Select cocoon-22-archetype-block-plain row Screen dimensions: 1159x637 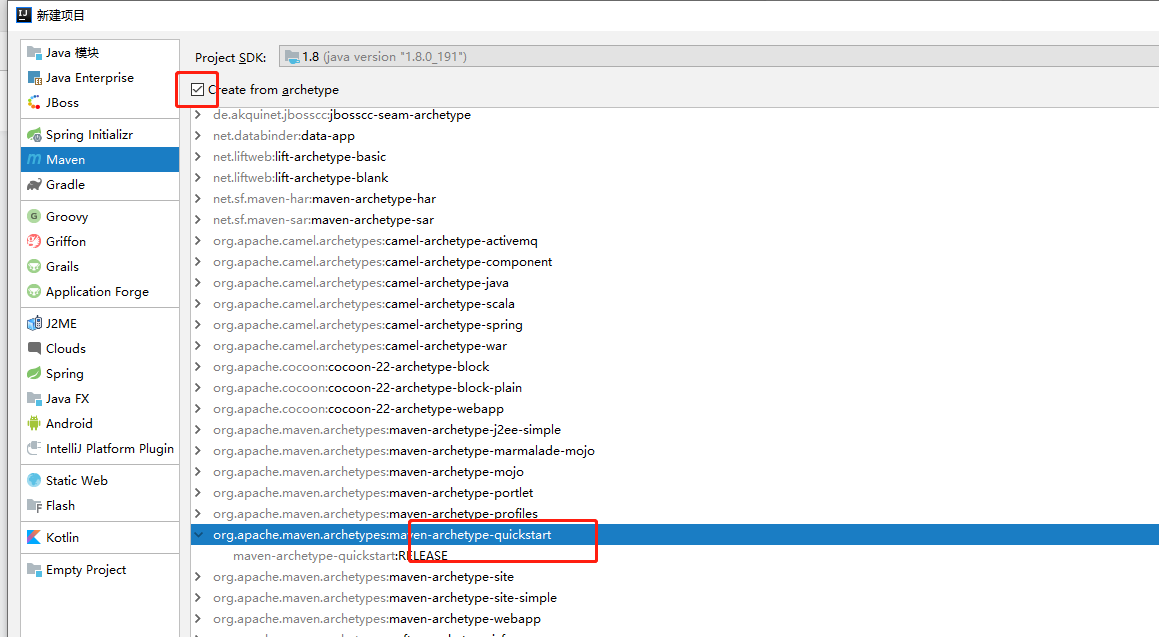pyautogui.click(x=675, y=388)
